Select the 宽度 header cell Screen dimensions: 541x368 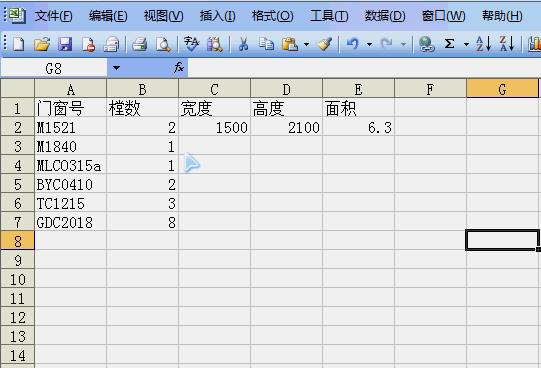point(215,108)
